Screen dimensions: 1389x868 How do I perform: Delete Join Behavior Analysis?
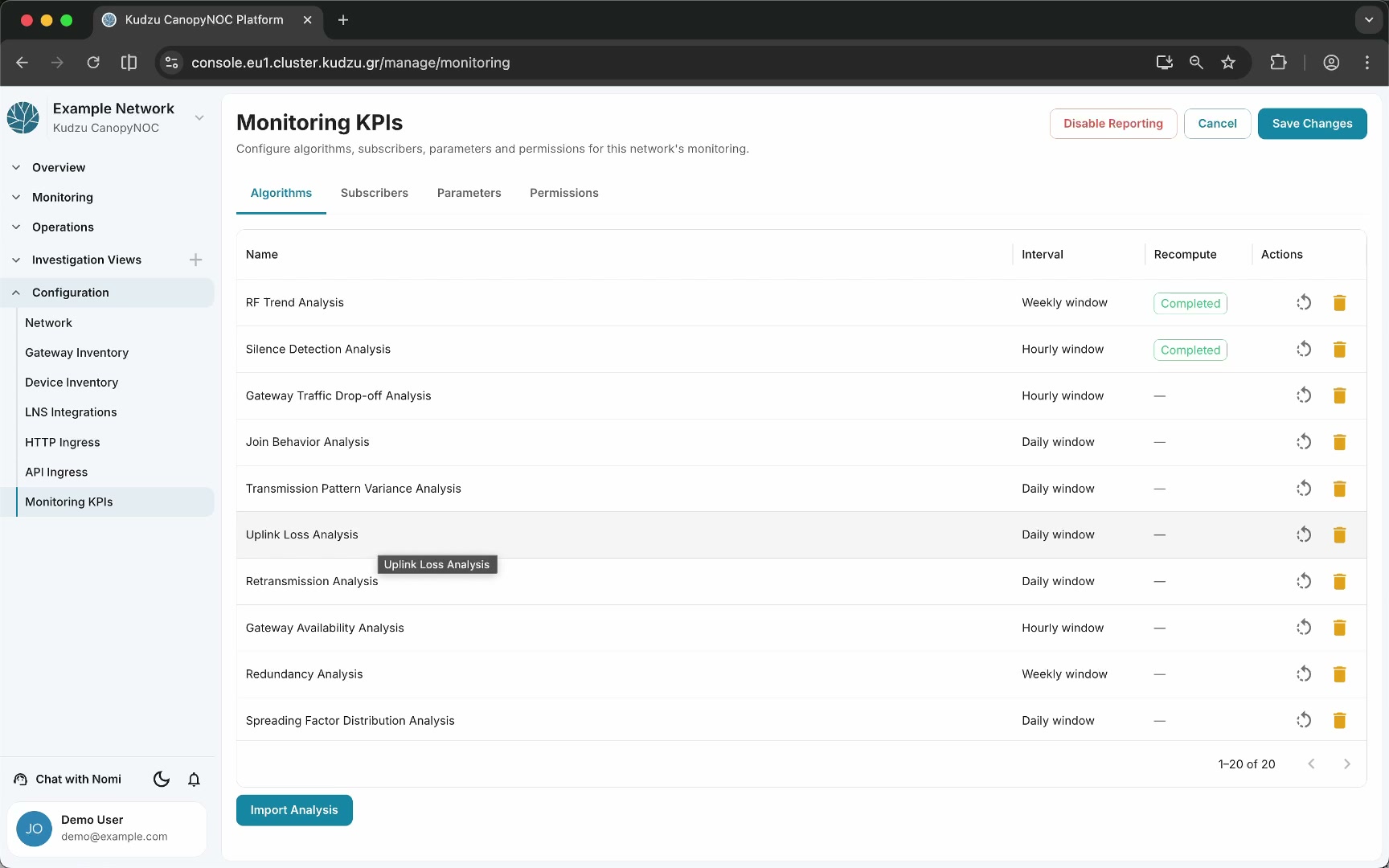[1339, 442]
